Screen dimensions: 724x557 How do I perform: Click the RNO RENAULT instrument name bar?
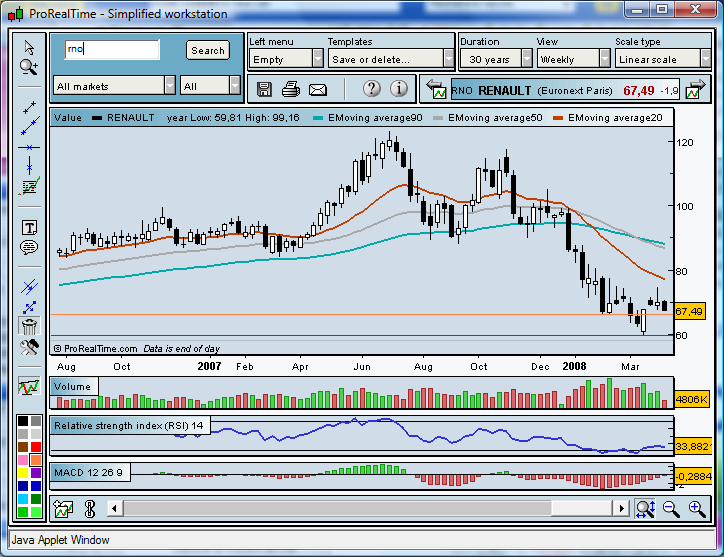pyautogui.click(x=565, y=90)
